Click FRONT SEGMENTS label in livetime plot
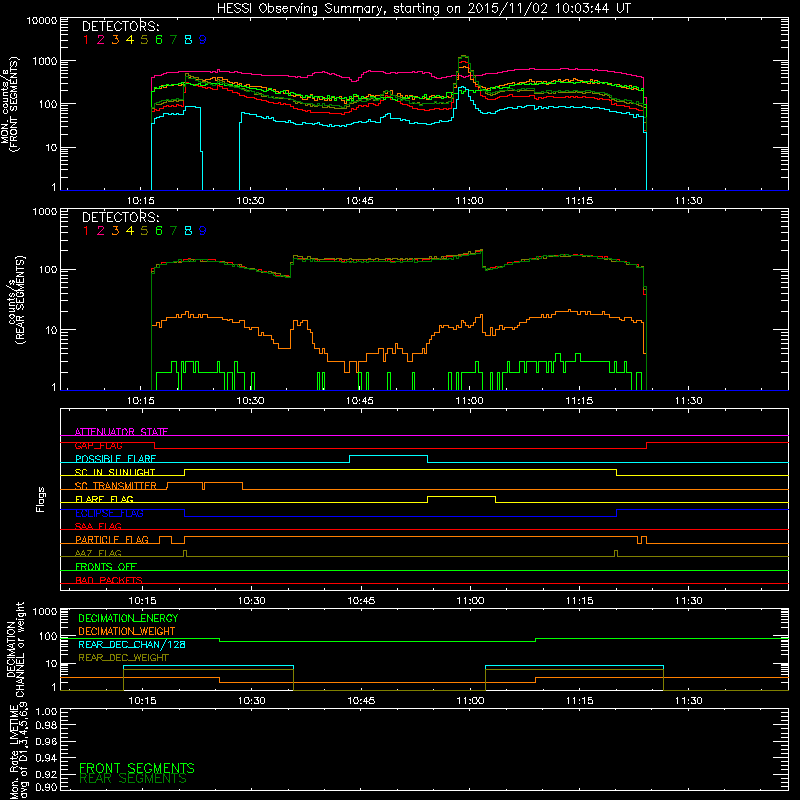The width and height of the screenshot is (800, 800). tap(137, 768)
